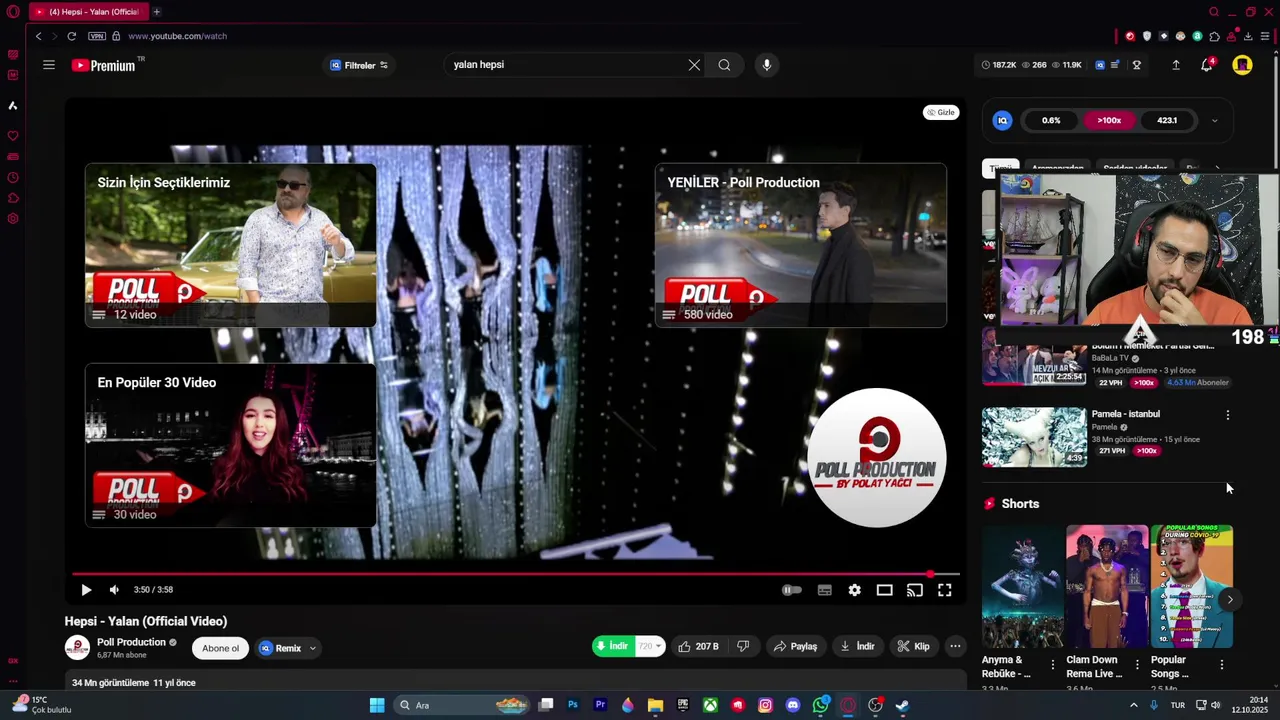
Task: Open browser downloads icon in toolbar
Action: pyautogui.click(x=1248, y=36)
